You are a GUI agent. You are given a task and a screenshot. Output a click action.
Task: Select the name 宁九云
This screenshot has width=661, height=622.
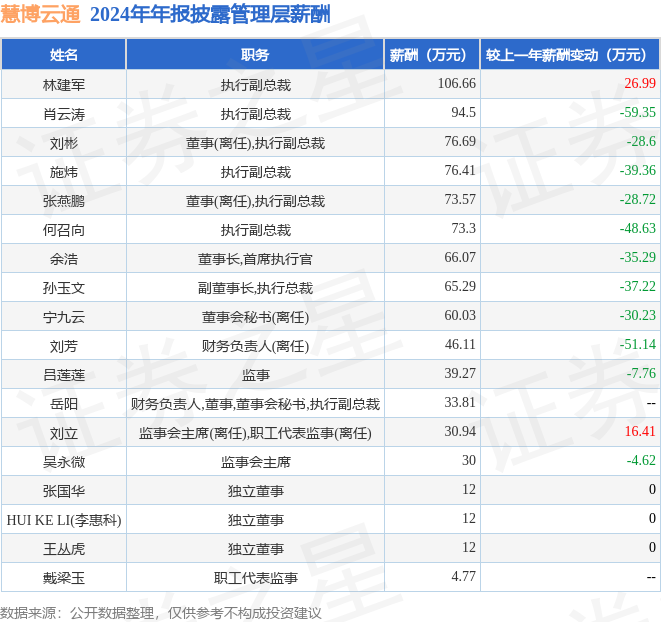point(64,317)
